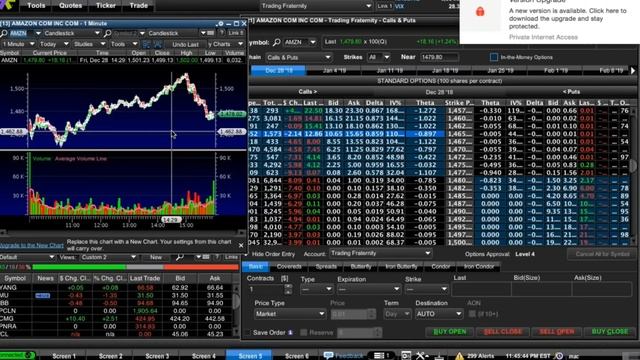Click the Save Order info icon
Image resolution: width=640 pixels, height=360 pixels.
pos(290,333)
